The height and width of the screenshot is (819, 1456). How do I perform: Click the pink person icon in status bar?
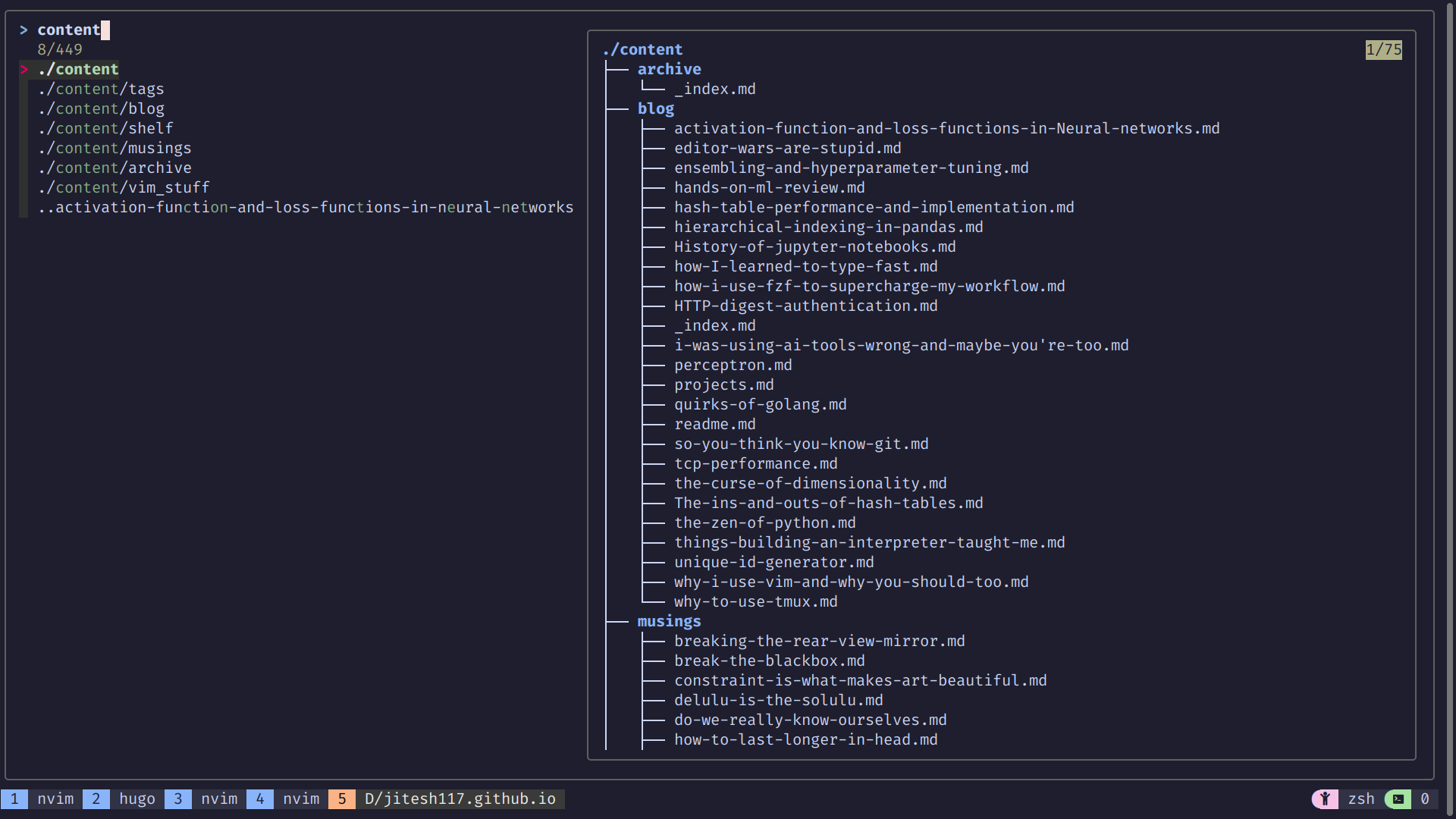[x=1325, y=799]
